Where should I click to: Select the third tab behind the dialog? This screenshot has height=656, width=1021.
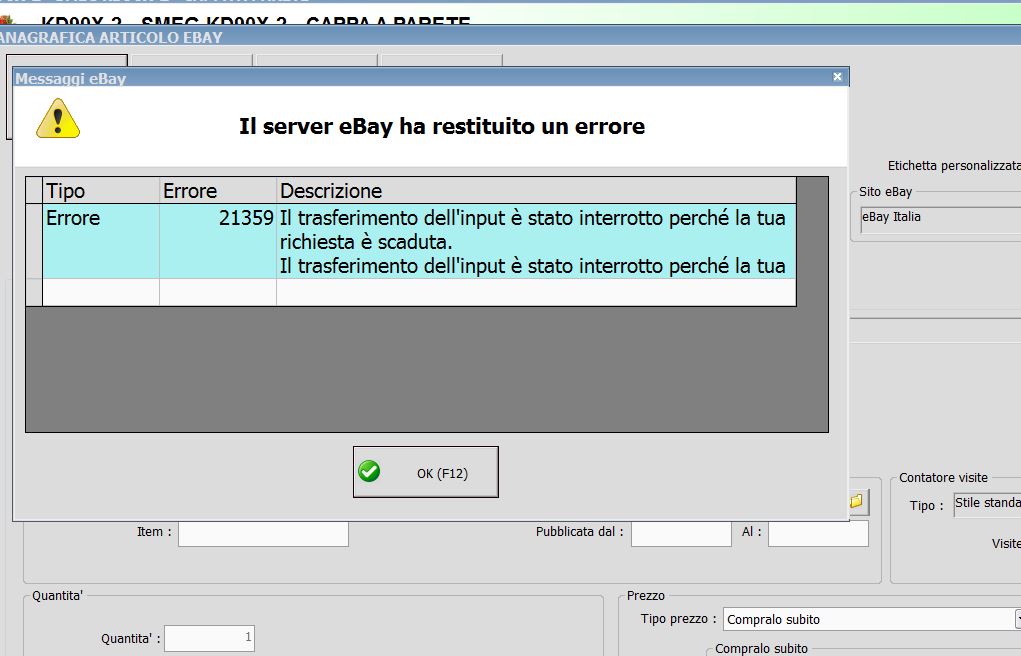pyautogui.click(x=316, y=61)
